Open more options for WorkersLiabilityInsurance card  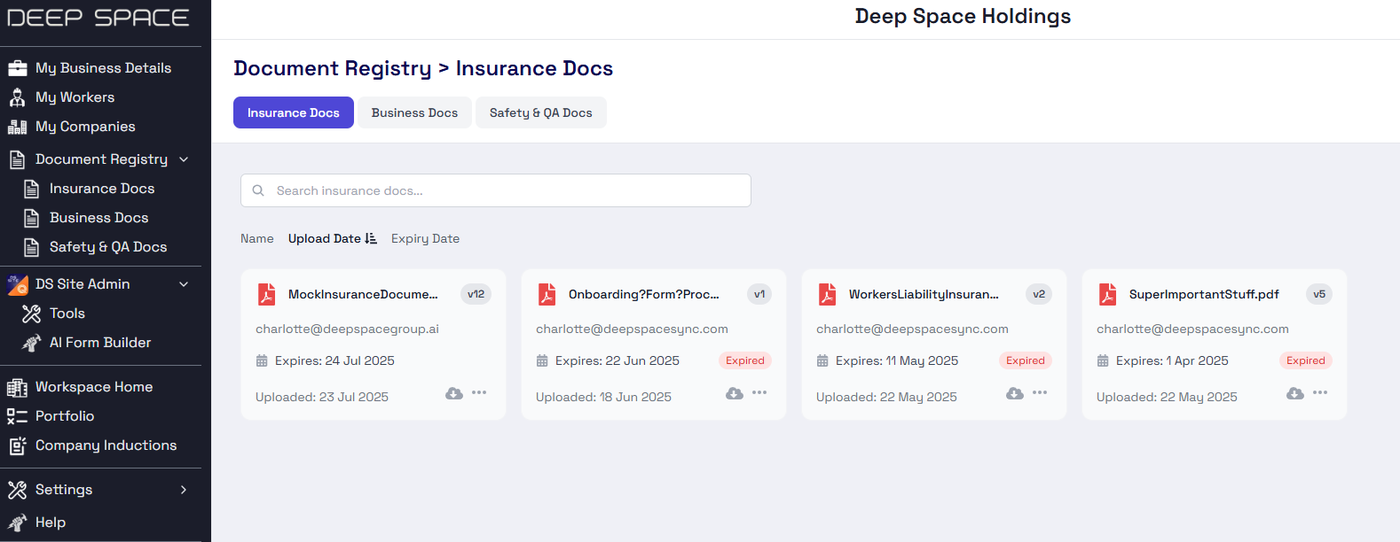[1040, 393]
